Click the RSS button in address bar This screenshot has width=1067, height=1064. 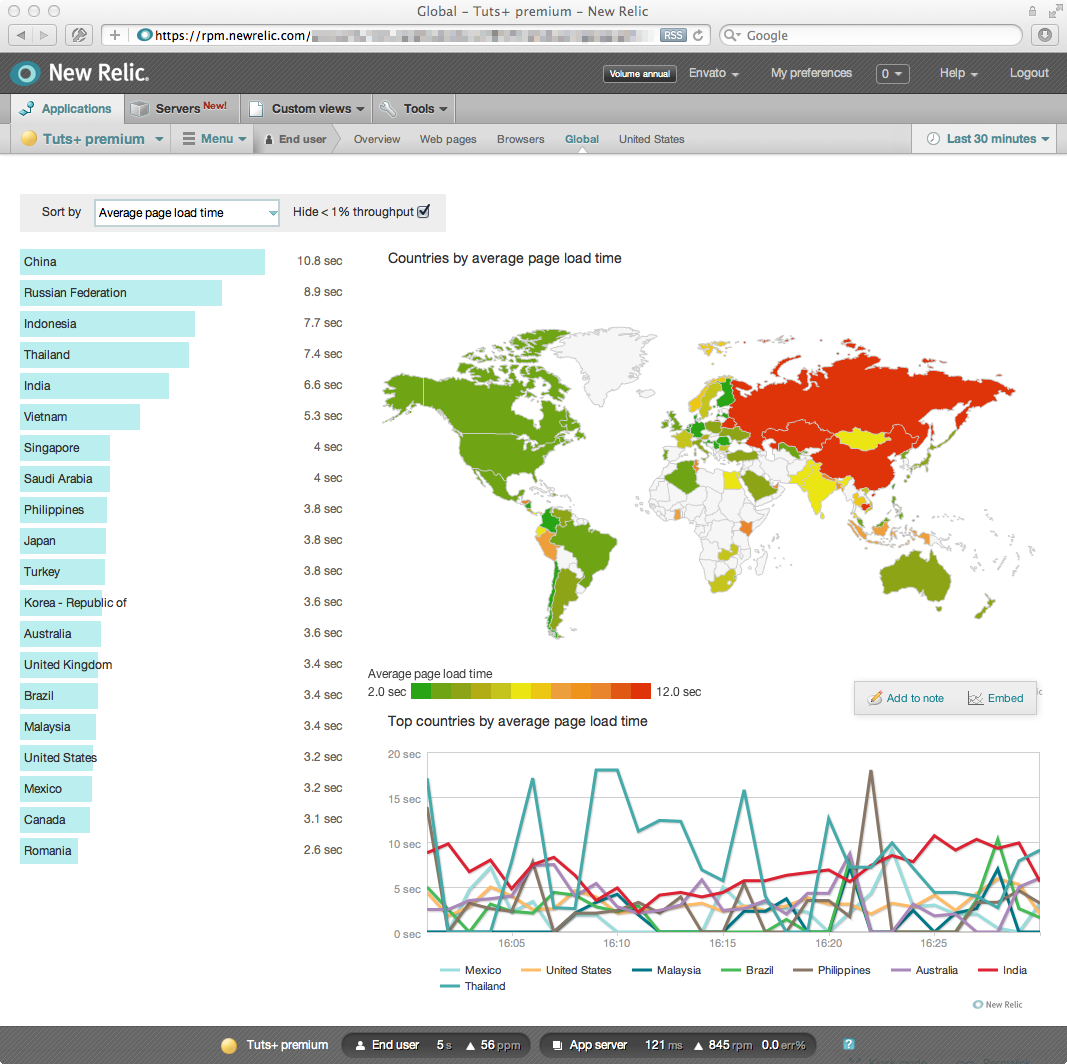point(672,35)
